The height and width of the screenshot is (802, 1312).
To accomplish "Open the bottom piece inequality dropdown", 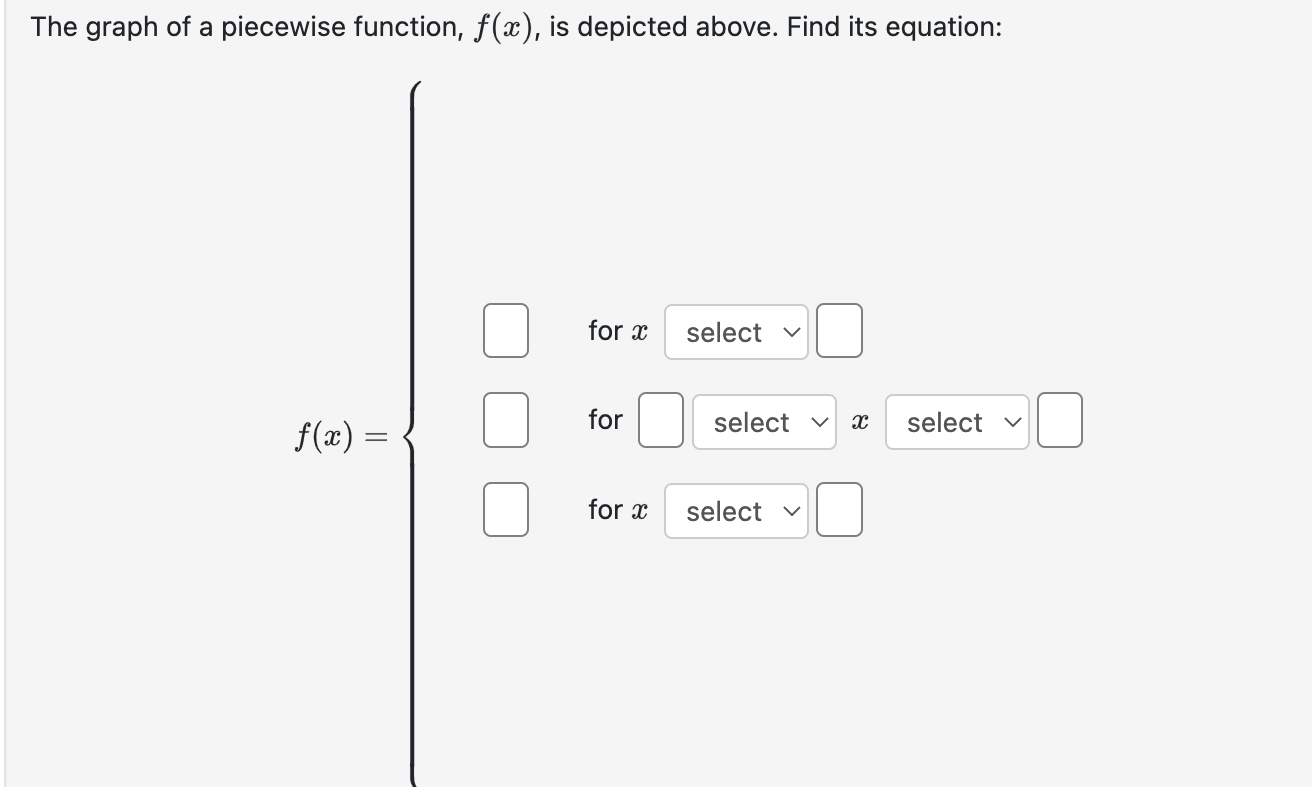I will click(x=736, y=510).
